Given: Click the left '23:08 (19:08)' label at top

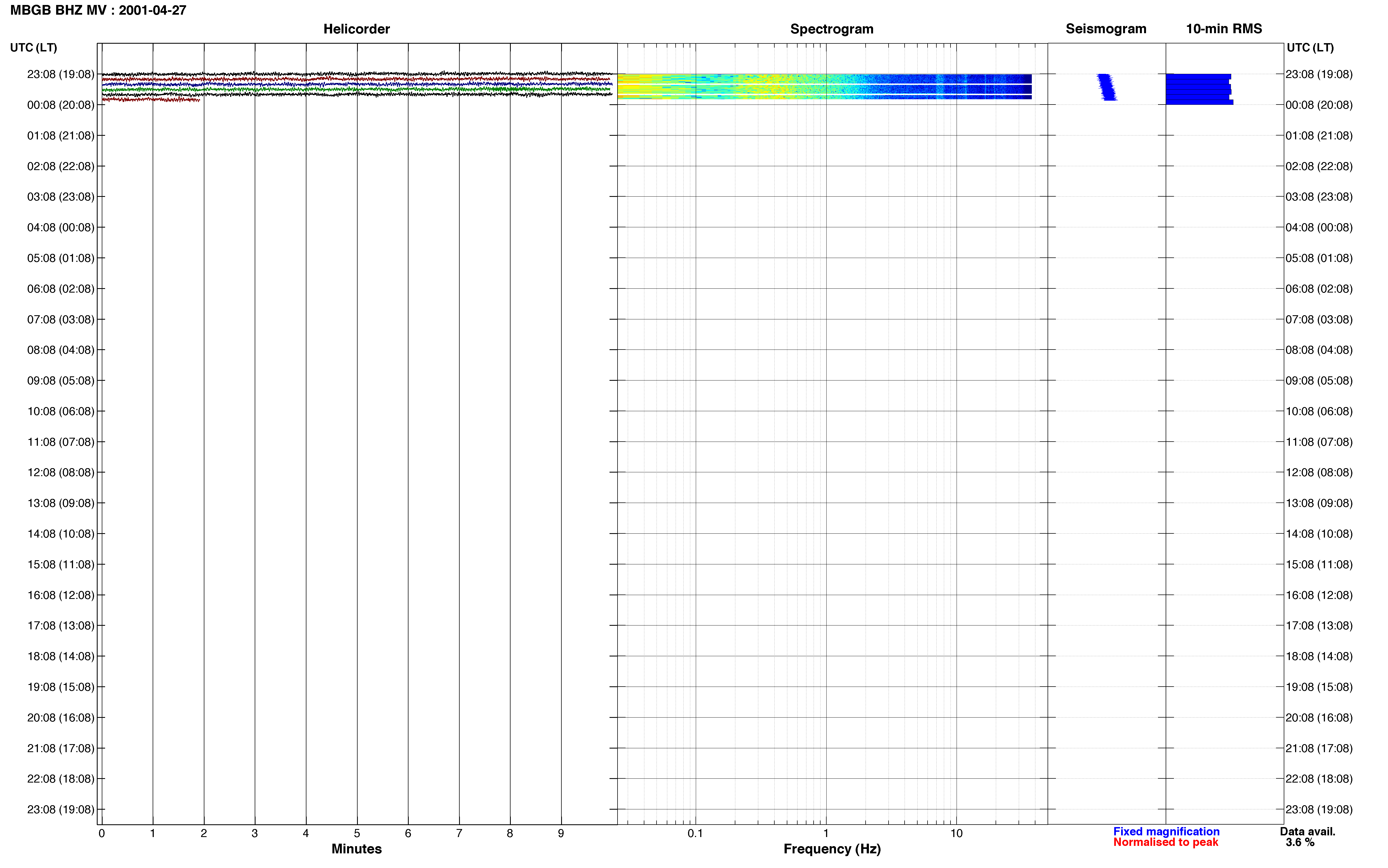Looking at the screenshot, I should tap(60, 74).
